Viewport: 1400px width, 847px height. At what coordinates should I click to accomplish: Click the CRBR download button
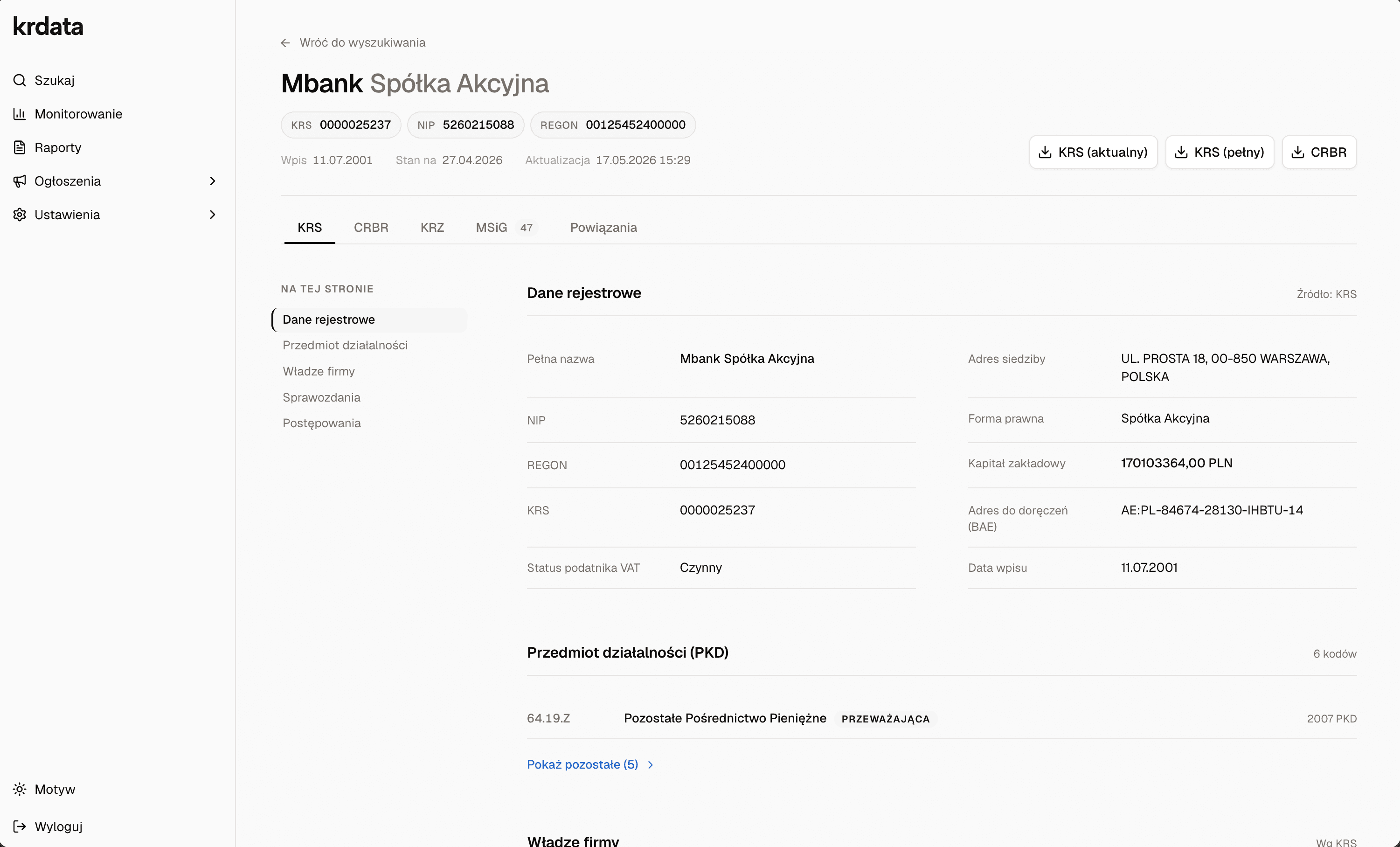click(1319, 152)
